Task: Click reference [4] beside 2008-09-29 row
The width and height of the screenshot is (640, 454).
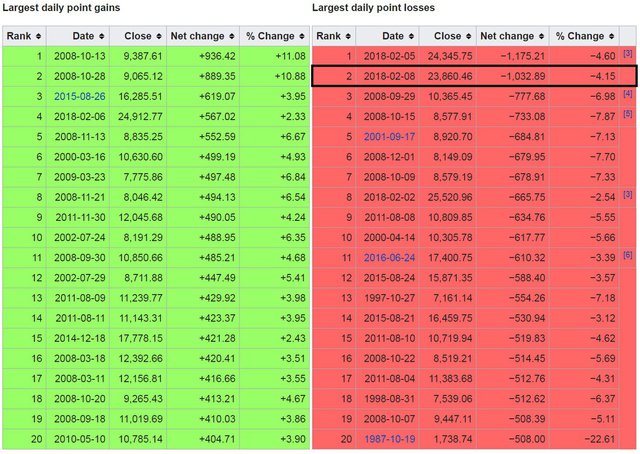Action: pos(627,93)
